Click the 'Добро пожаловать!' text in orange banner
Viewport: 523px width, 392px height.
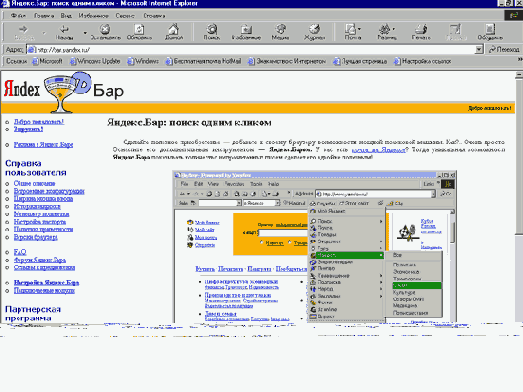(x=490, y=108)
